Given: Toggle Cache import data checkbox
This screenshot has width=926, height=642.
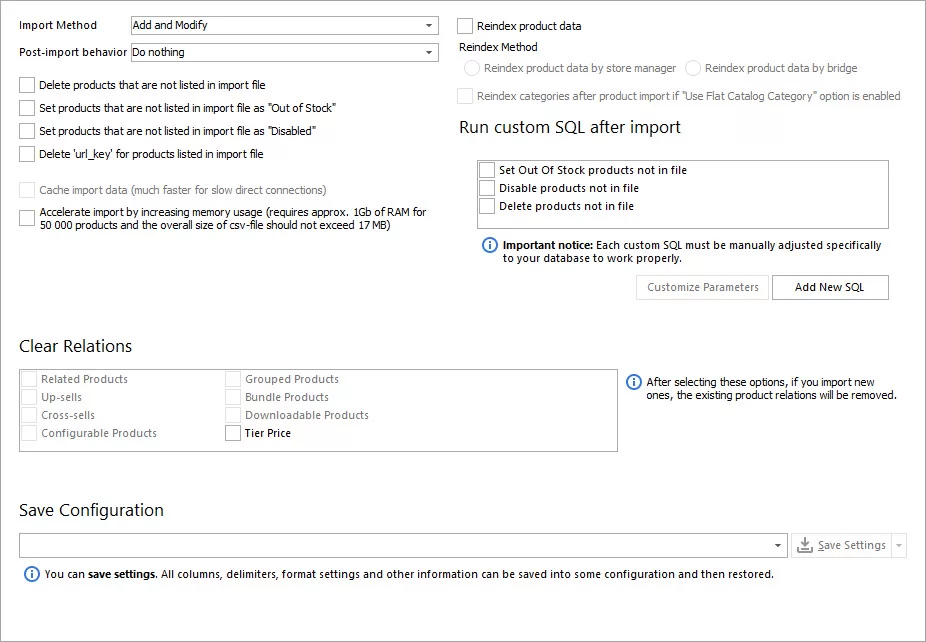Looking at the screenshot, I should [27, 190].
